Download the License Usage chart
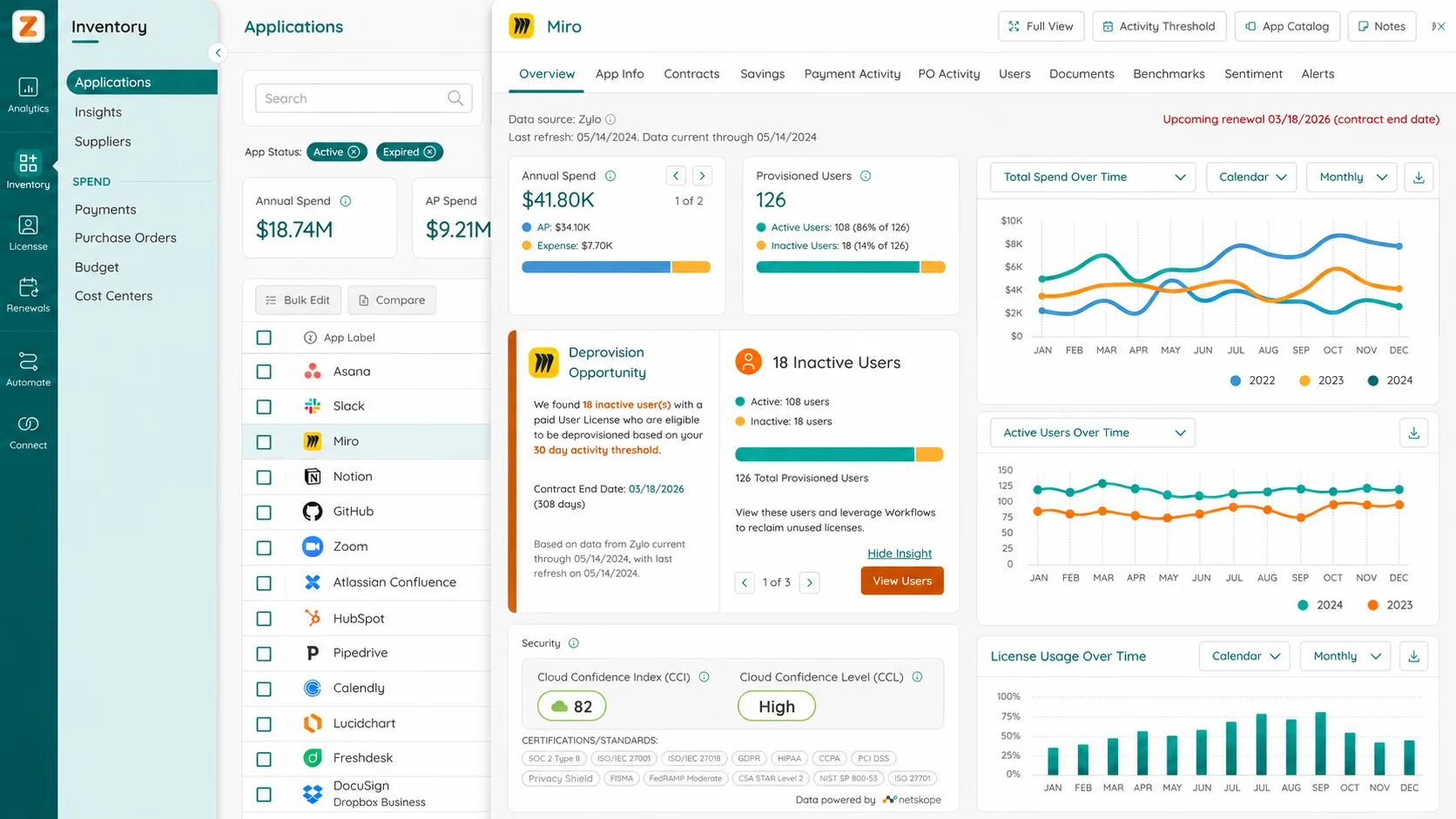 tap(1414, 656)
